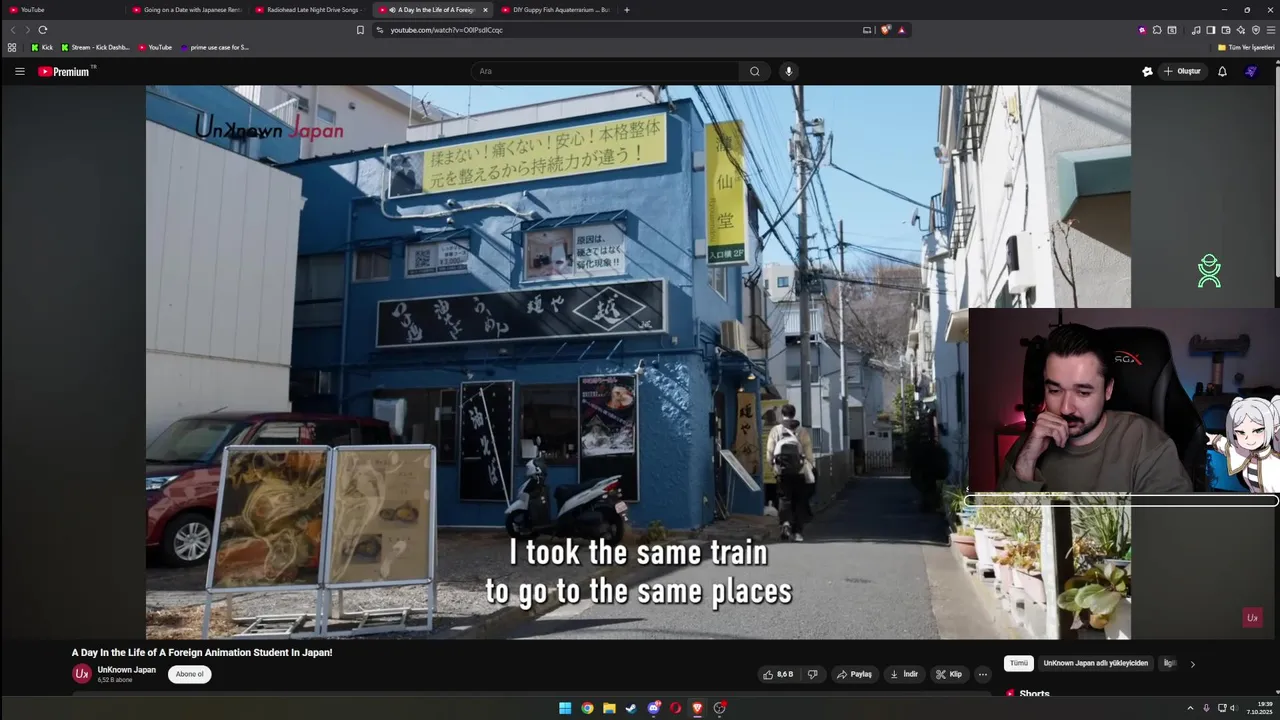Click the video title text
Viewport: 1280px width, 720px height.
[202, 652]
